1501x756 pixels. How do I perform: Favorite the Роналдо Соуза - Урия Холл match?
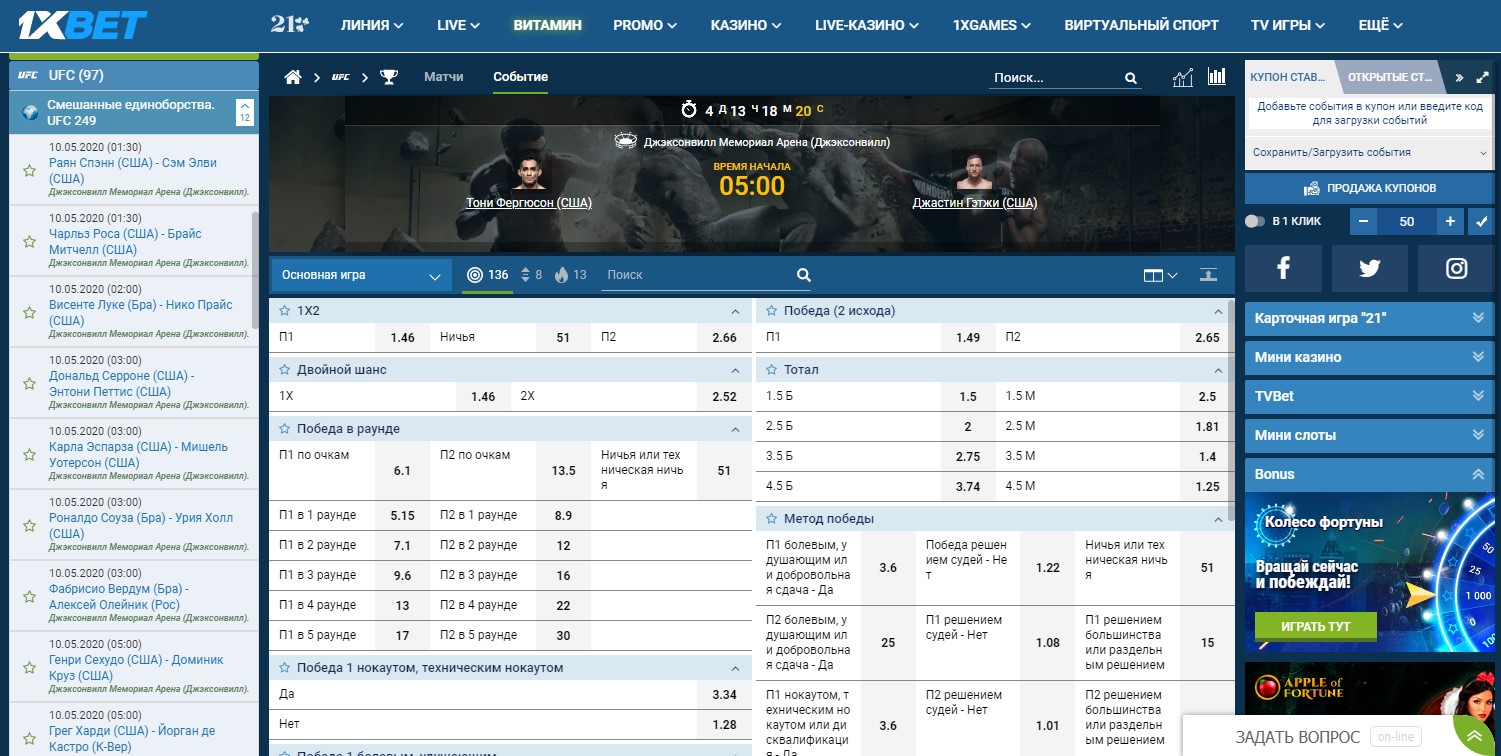[x=29, y=526]
